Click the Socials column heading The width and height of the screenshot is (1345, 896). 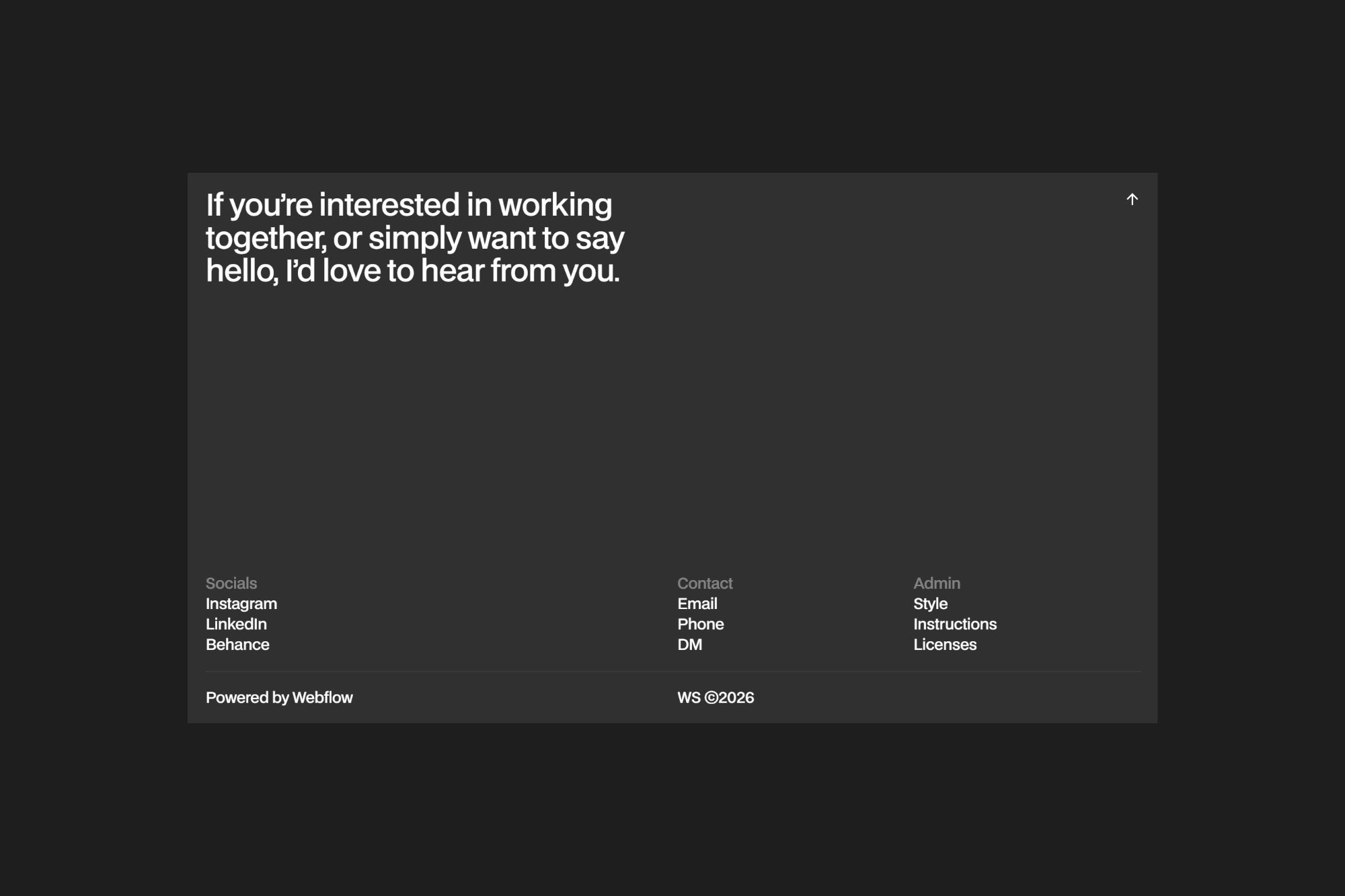pyautogui.click(x=231, y=583)
